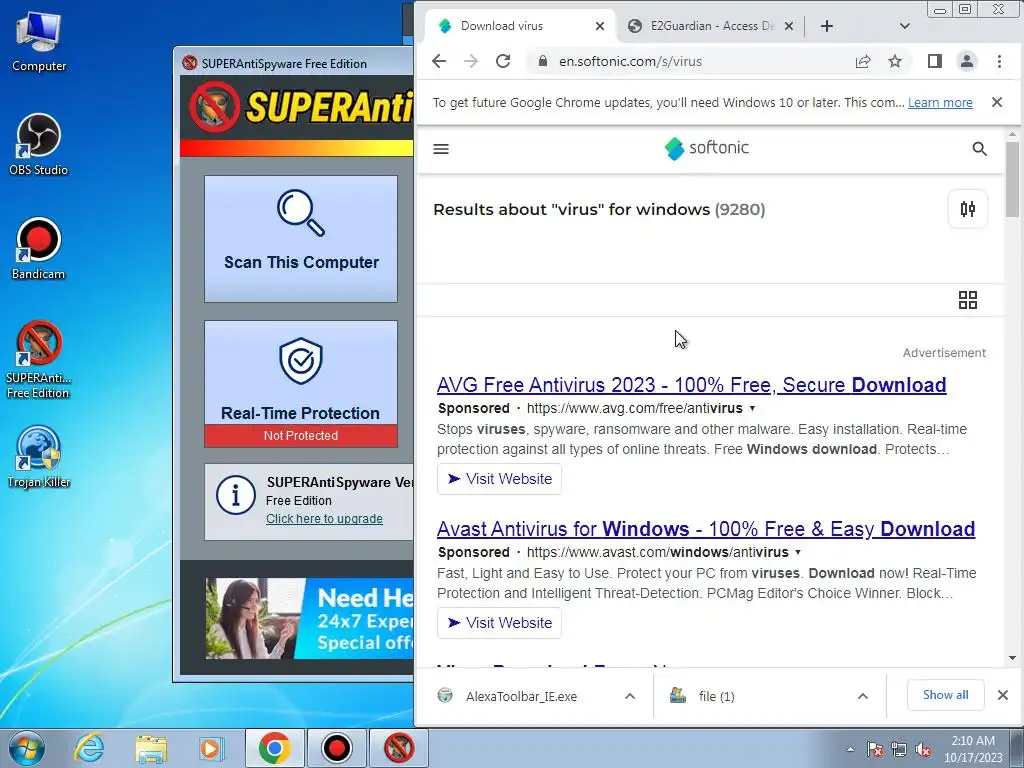Open the Bandicam desktop shortcut
Screen dimensions: 1024x768
coord(39,249)
